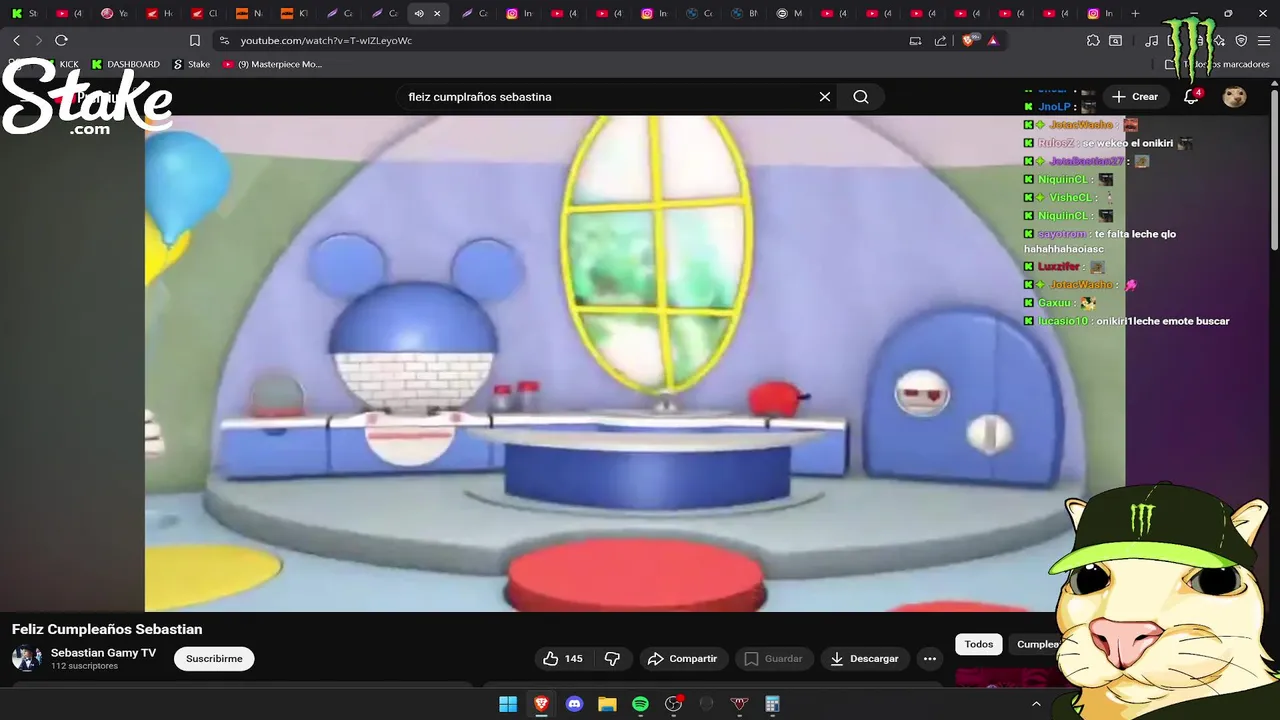Bookmark this page with the bookmark icon
The image size is (1280, 720).
(x=195, y=40)
